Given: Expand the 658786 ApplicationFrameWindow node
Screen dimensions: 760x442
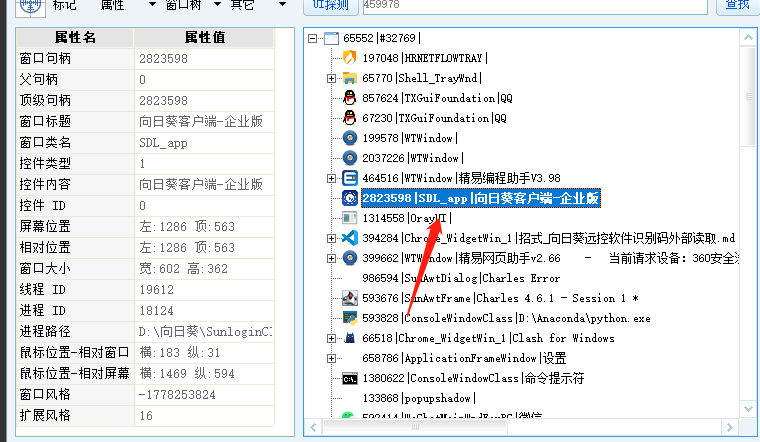Looking at the screenshot, I should pyautogui.click(x=332, y=359).
